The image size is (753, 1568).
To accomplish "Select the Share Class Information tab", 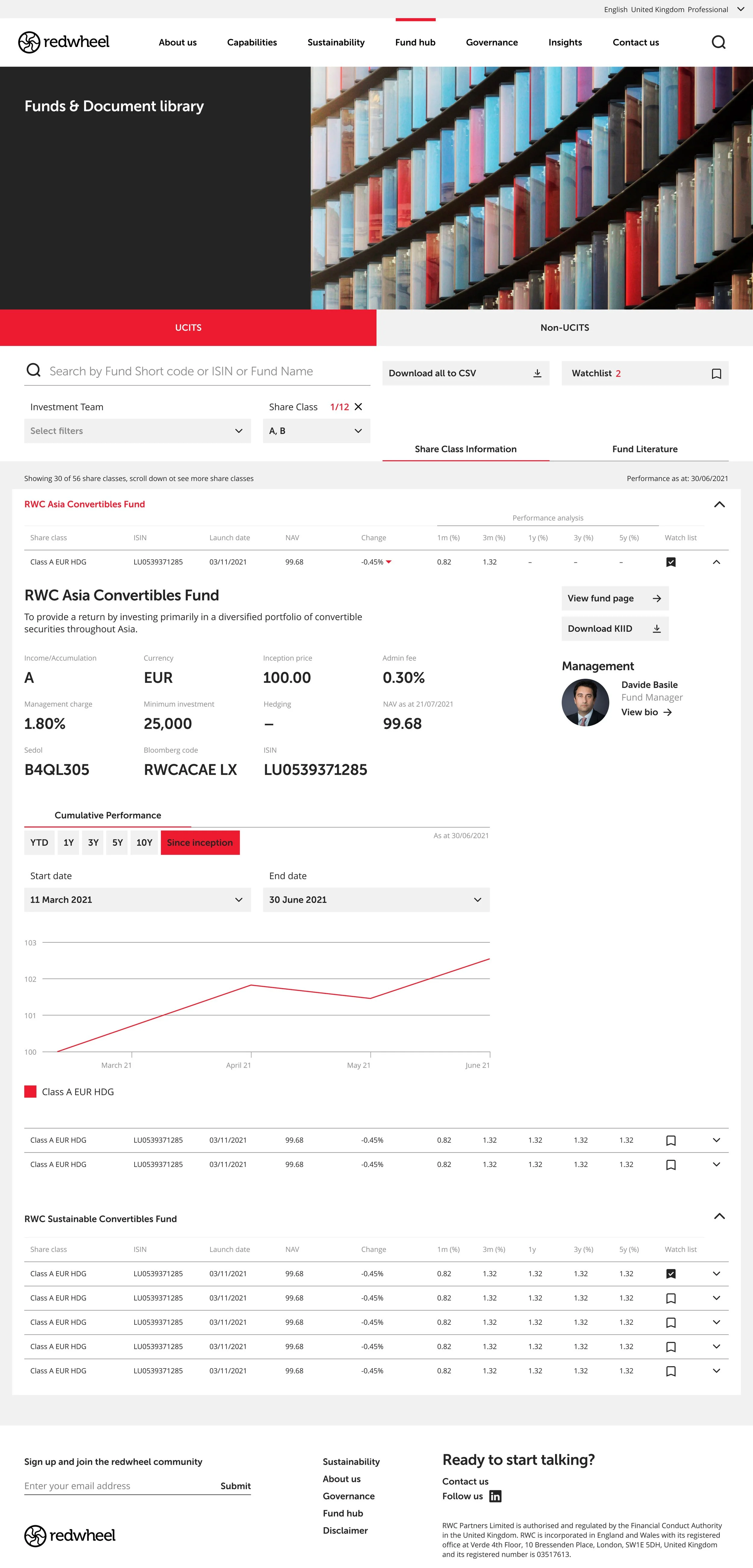I will 466,449.
